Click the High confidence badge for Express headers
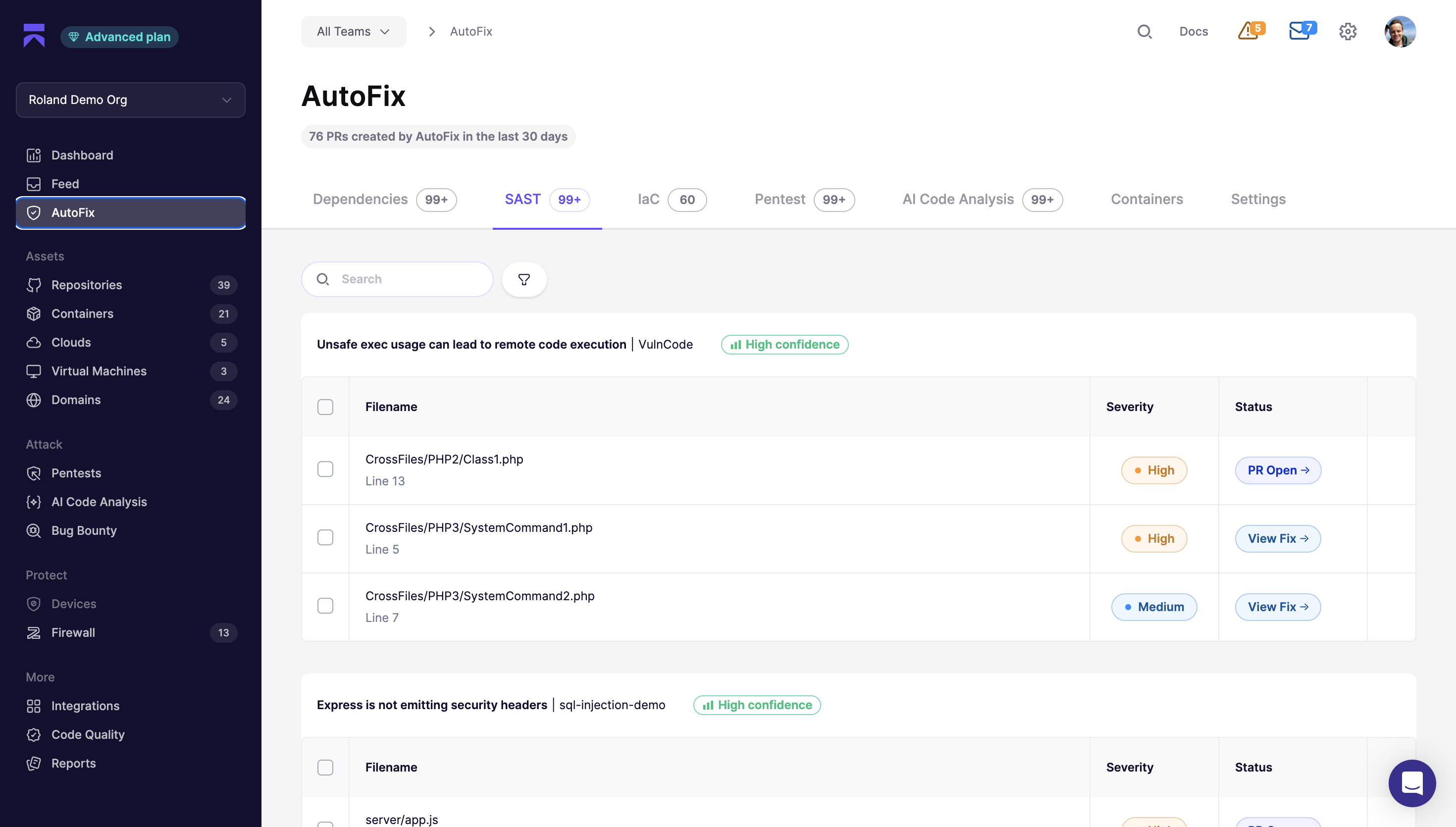Screen dimensions: 1456x827 click(757, 706)
